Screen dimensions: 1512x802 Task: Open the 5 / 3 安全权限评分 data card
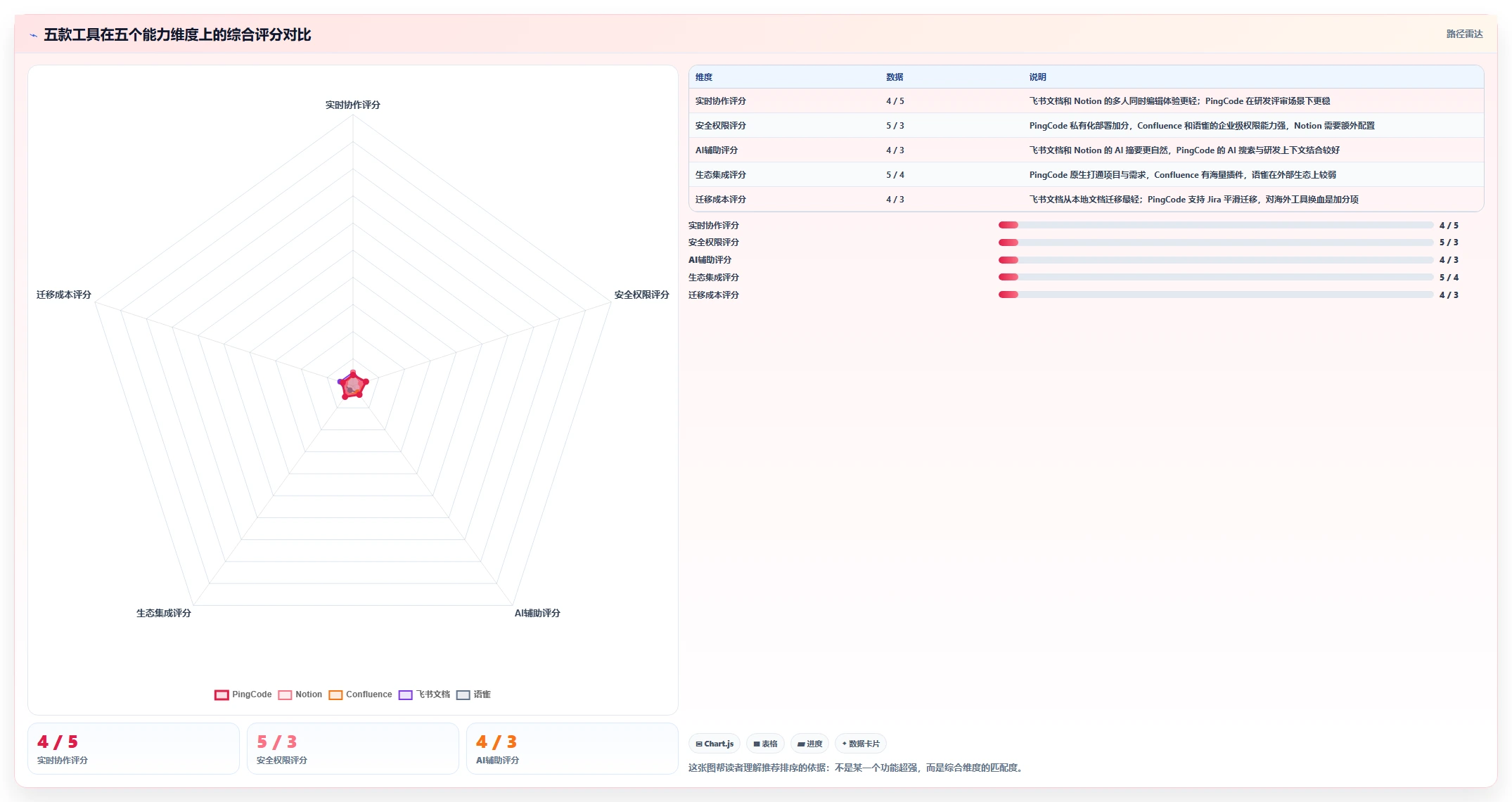click(353, 749)
